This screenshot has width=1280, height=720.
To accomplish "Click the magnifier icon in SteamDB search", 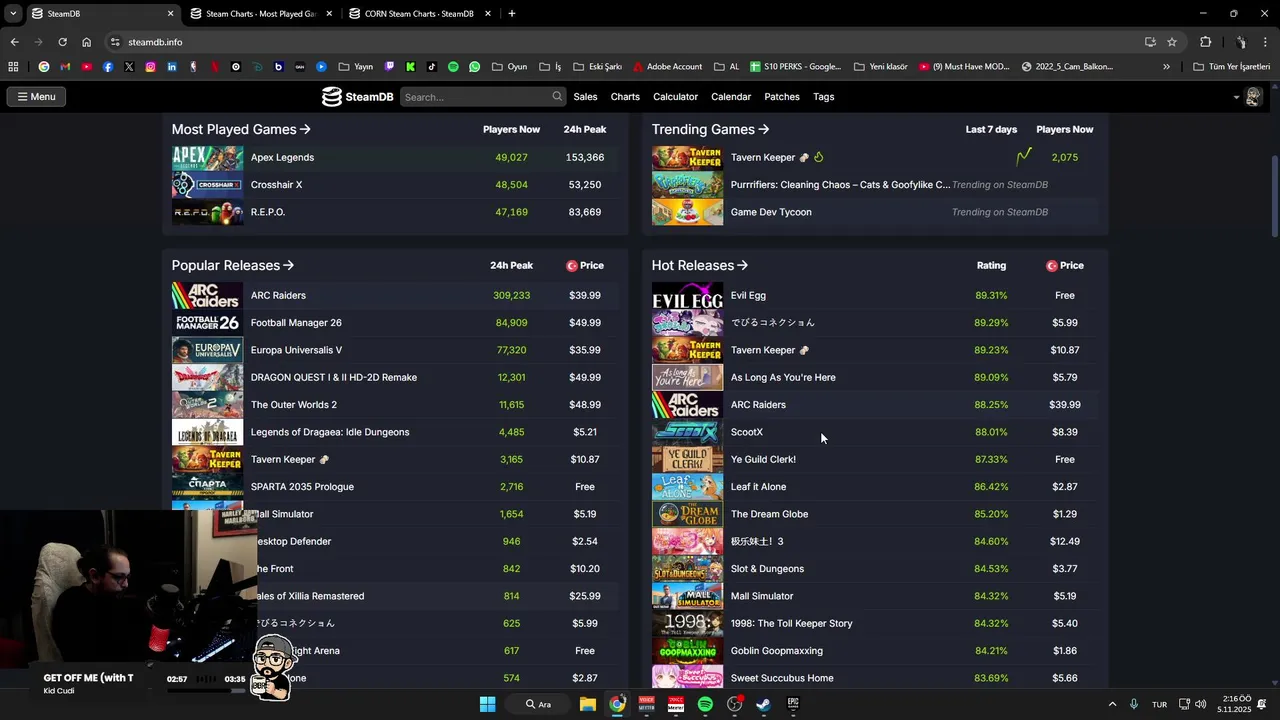I will tap(557, 97).
